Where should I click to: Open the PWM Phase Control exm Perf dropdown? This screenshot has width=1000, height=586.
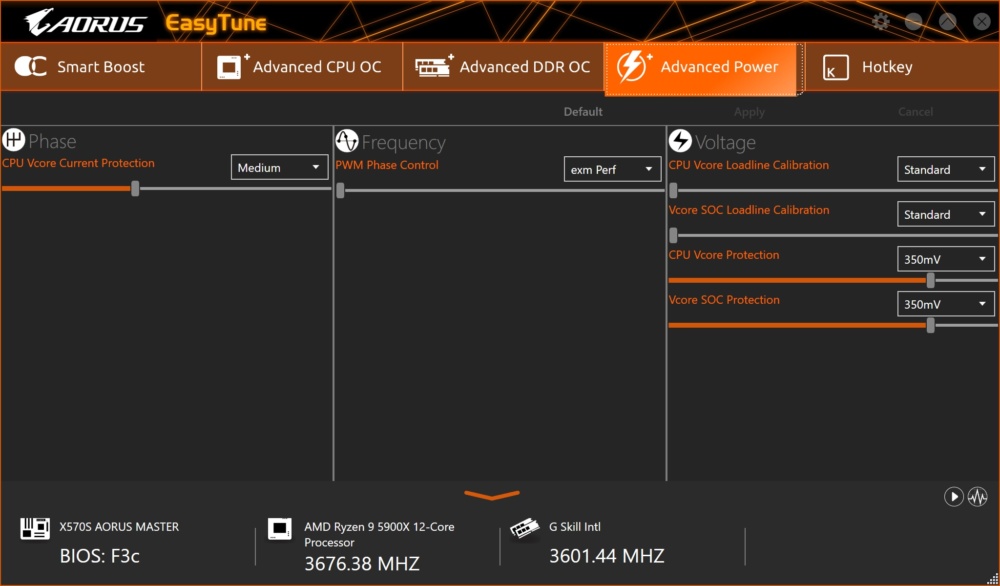(x=612, y=169)
